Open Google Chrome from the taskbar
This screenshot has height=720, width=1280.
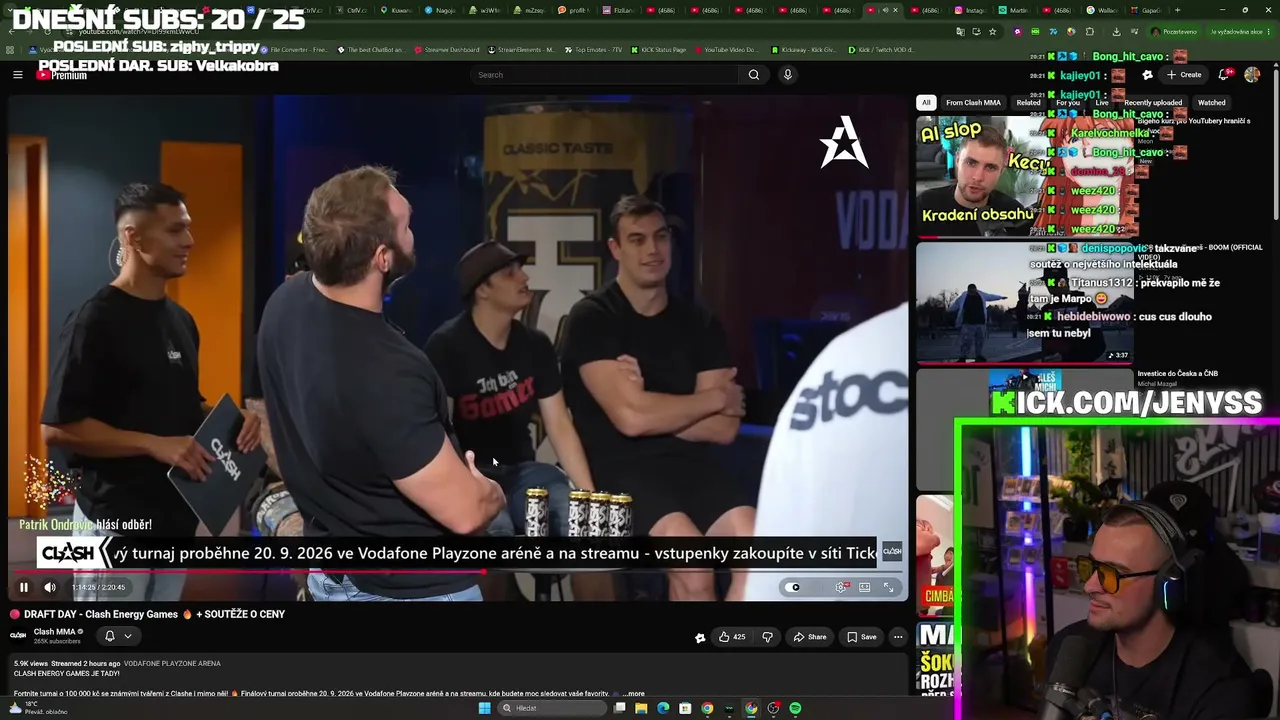(707, 708)
